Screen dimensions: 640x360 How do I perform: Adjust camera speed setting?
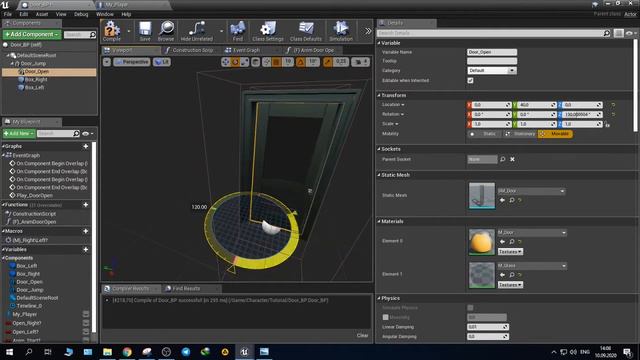click(x=361, y=62)
